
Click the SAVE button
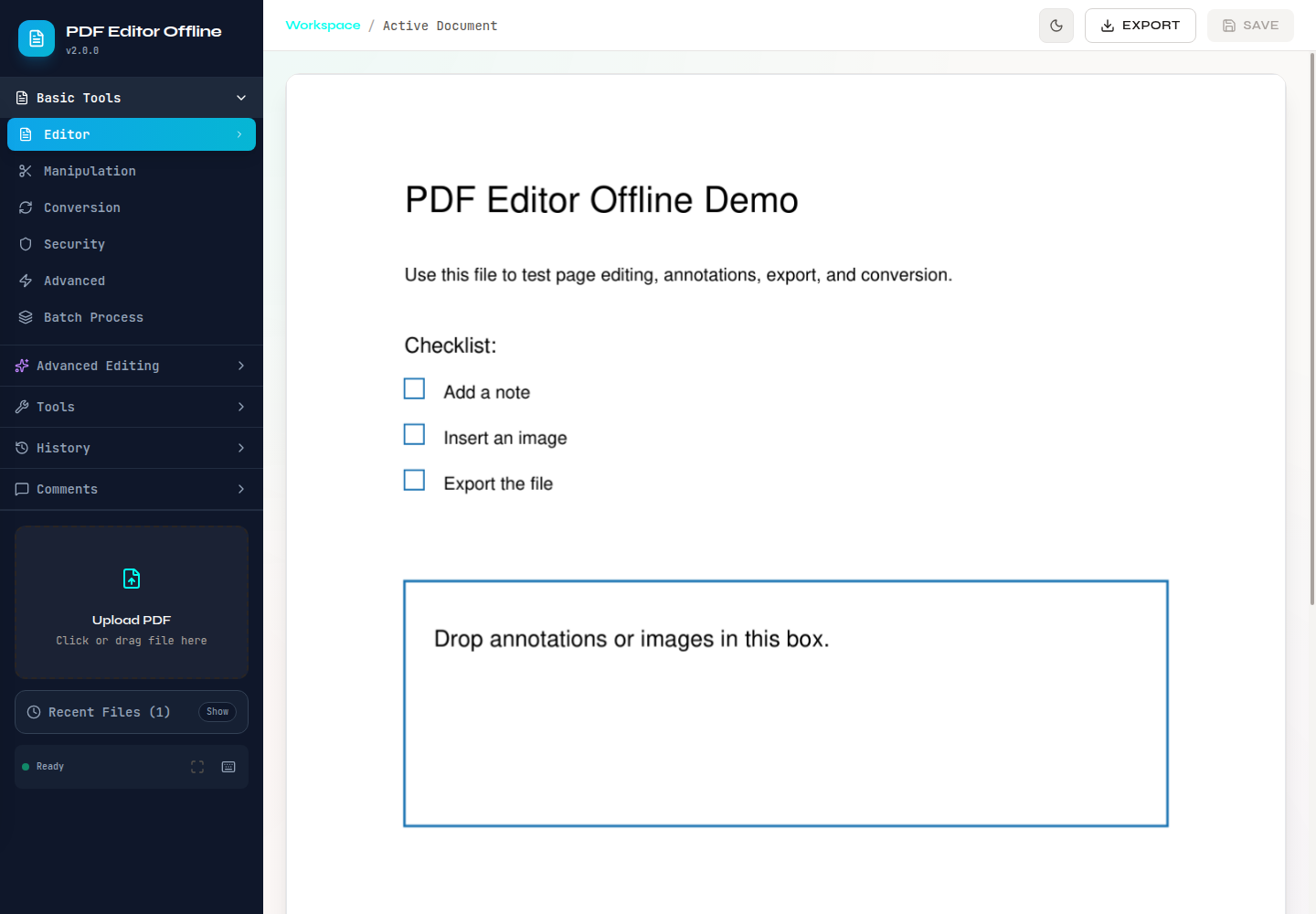coord(1250,26)
